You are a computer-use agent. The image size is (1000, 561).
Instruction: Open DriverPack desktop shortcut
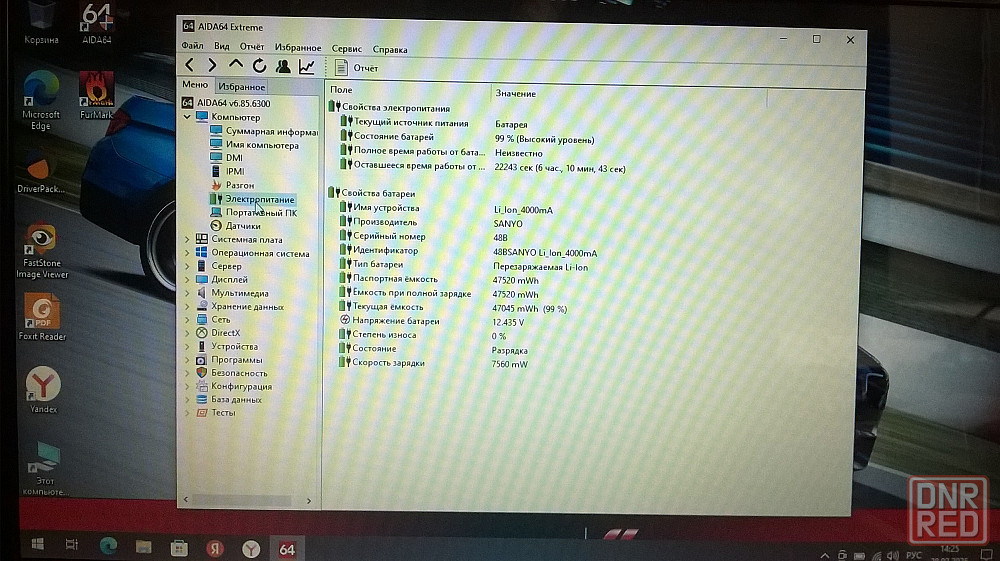pyautogui.click(x=40, y=171)
